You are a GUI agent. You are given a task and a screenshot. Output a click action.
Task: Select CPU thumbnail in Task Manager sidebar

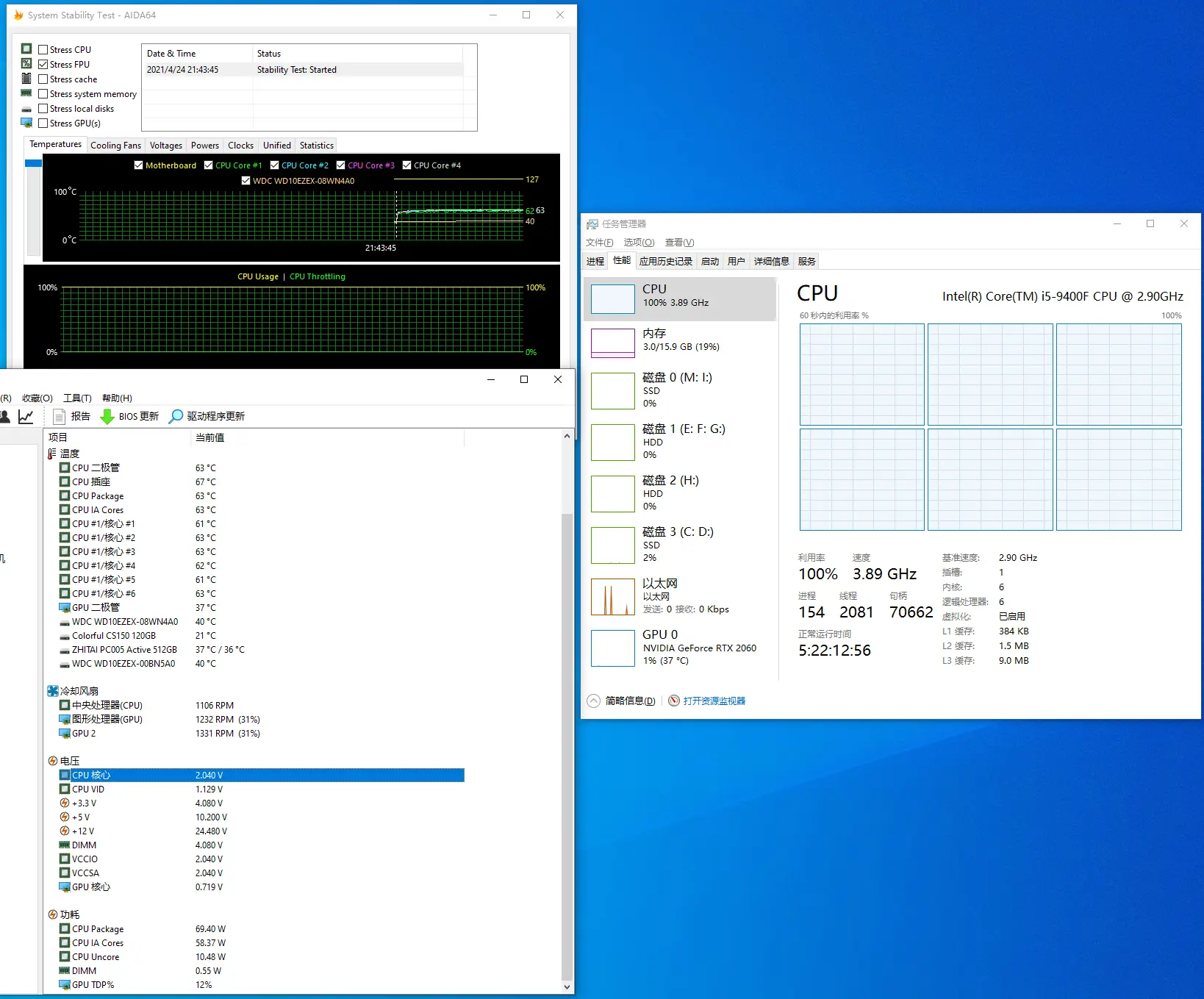[613, 299]
